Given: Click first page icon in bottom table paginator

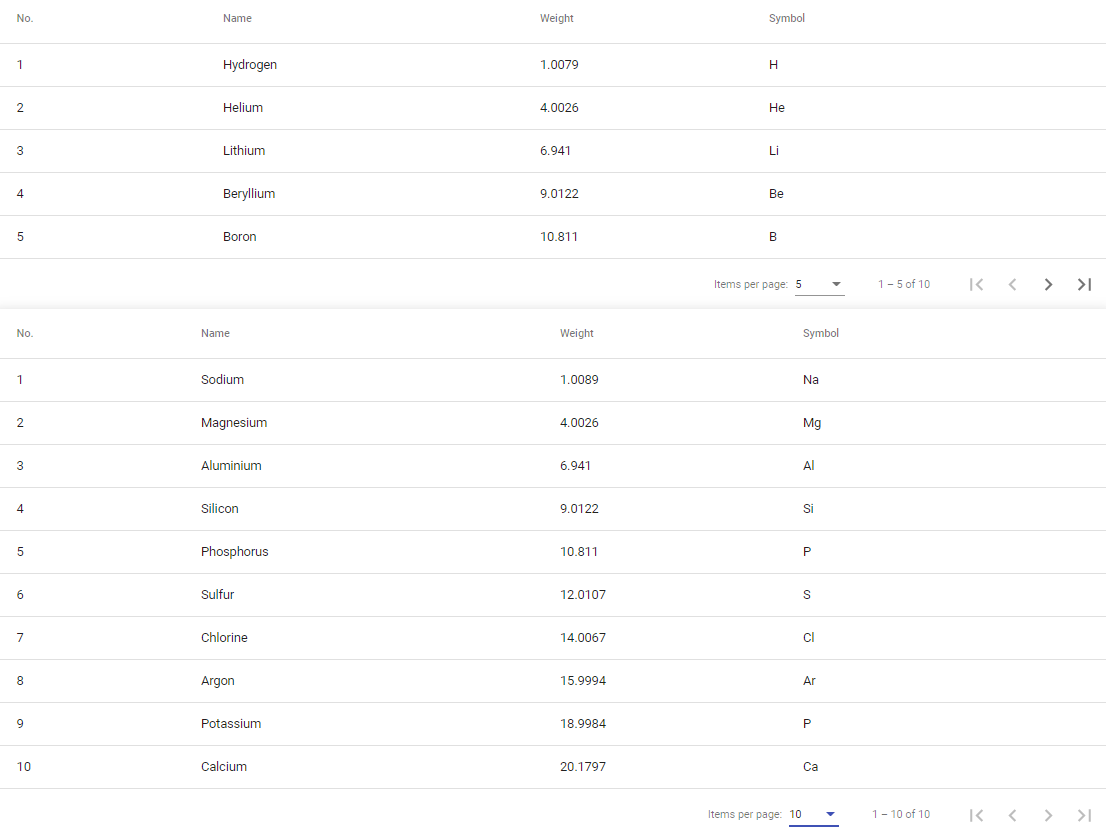Looking at the screenshot, I should pos(976,815).
